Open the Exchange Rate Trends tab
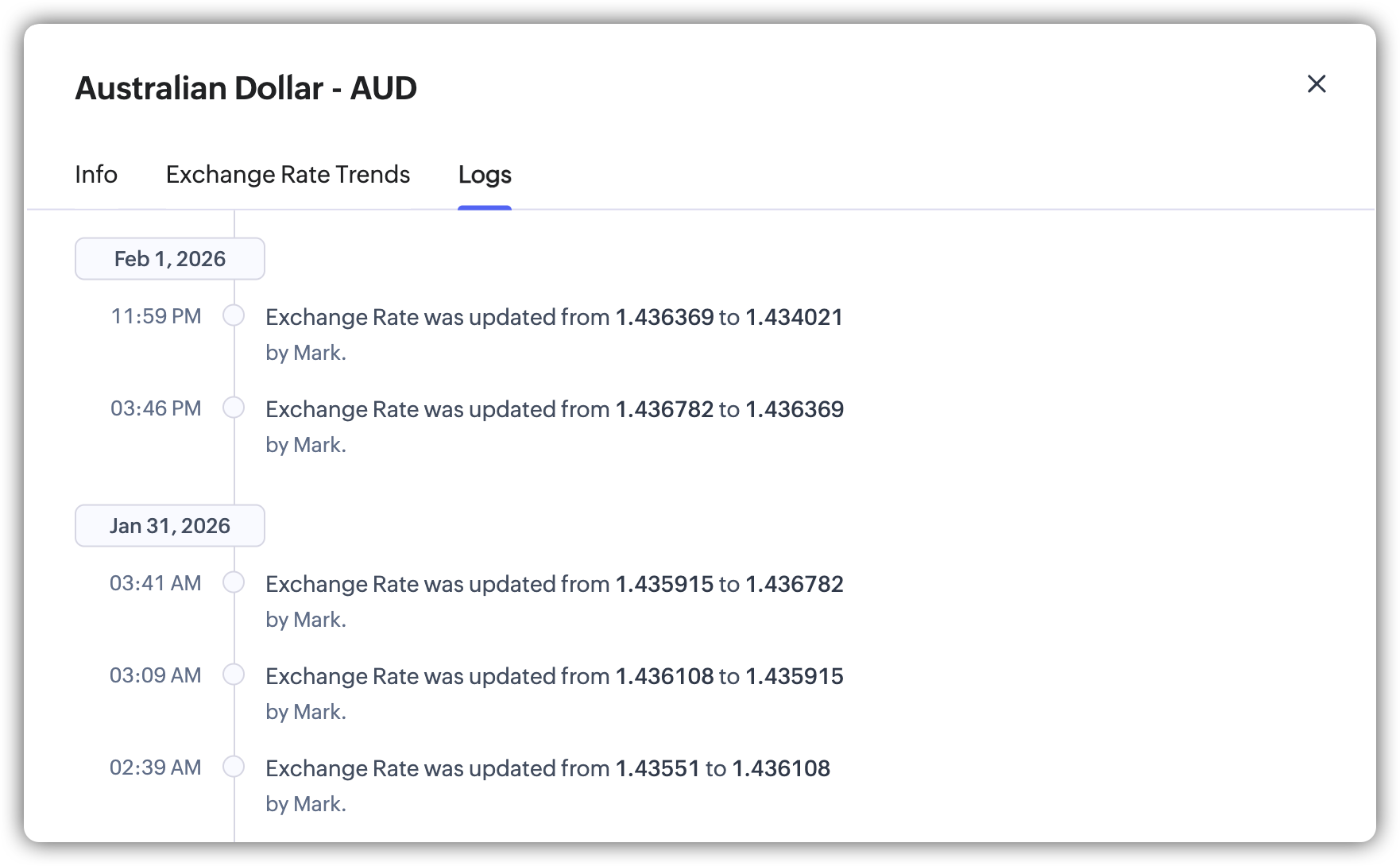1400x866 pixels. click(x=288, y=175)
